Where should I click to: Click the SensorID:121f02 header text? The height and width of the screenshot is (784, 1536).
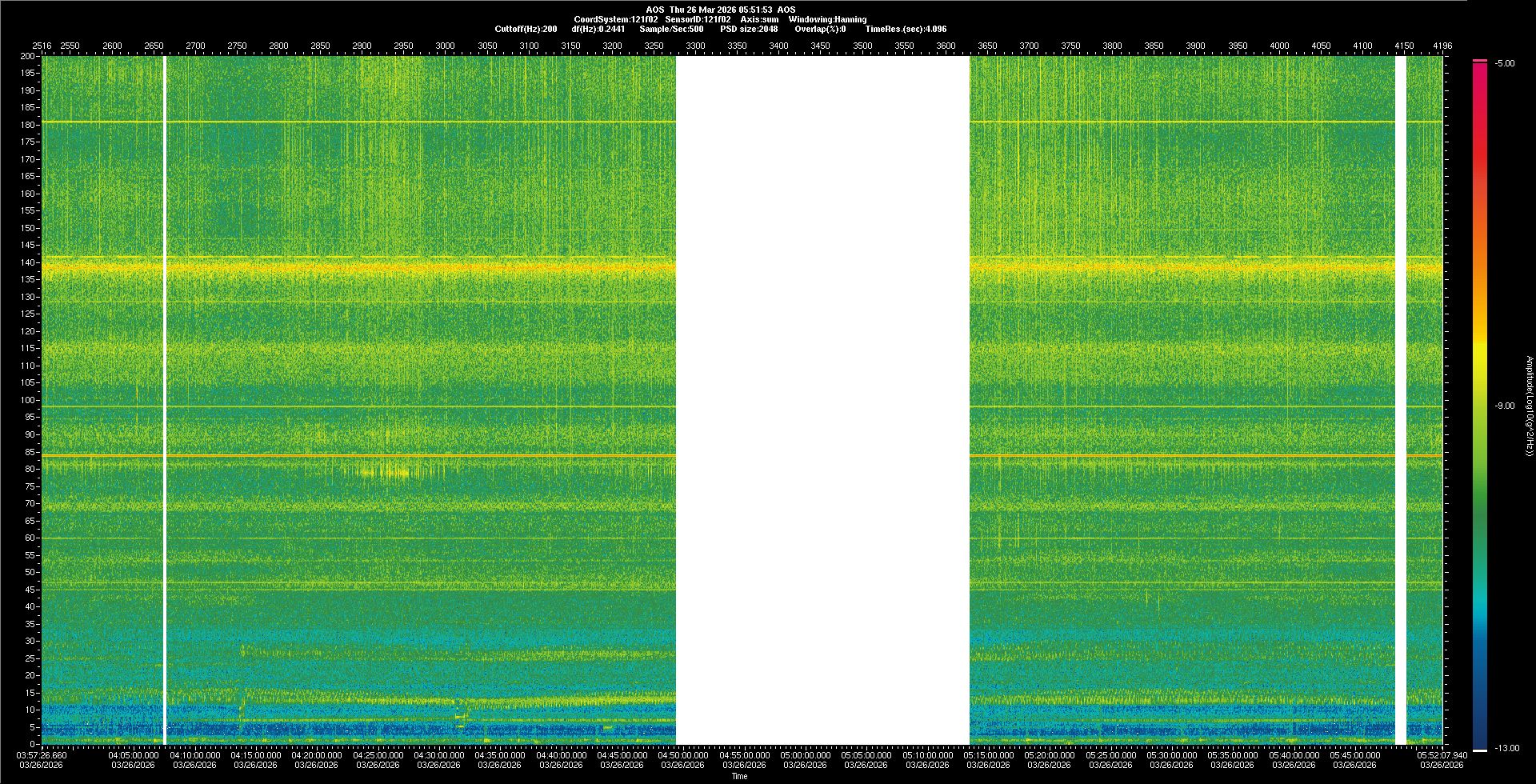click(x=697, y=19)
